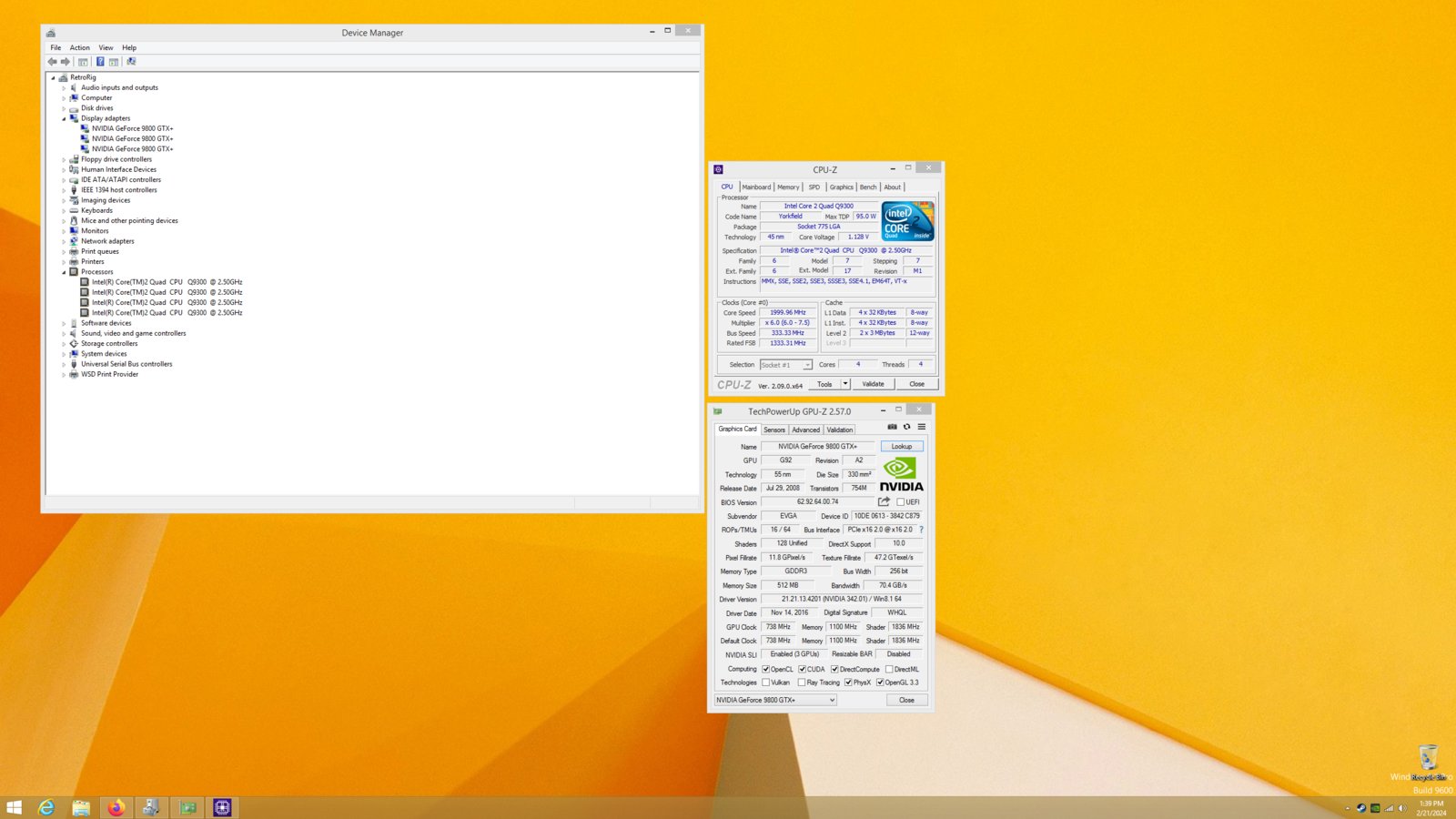
Task: Switch to the Memory tab in CPU-Z
Action: pyautogui.click(x=788, y=187)
